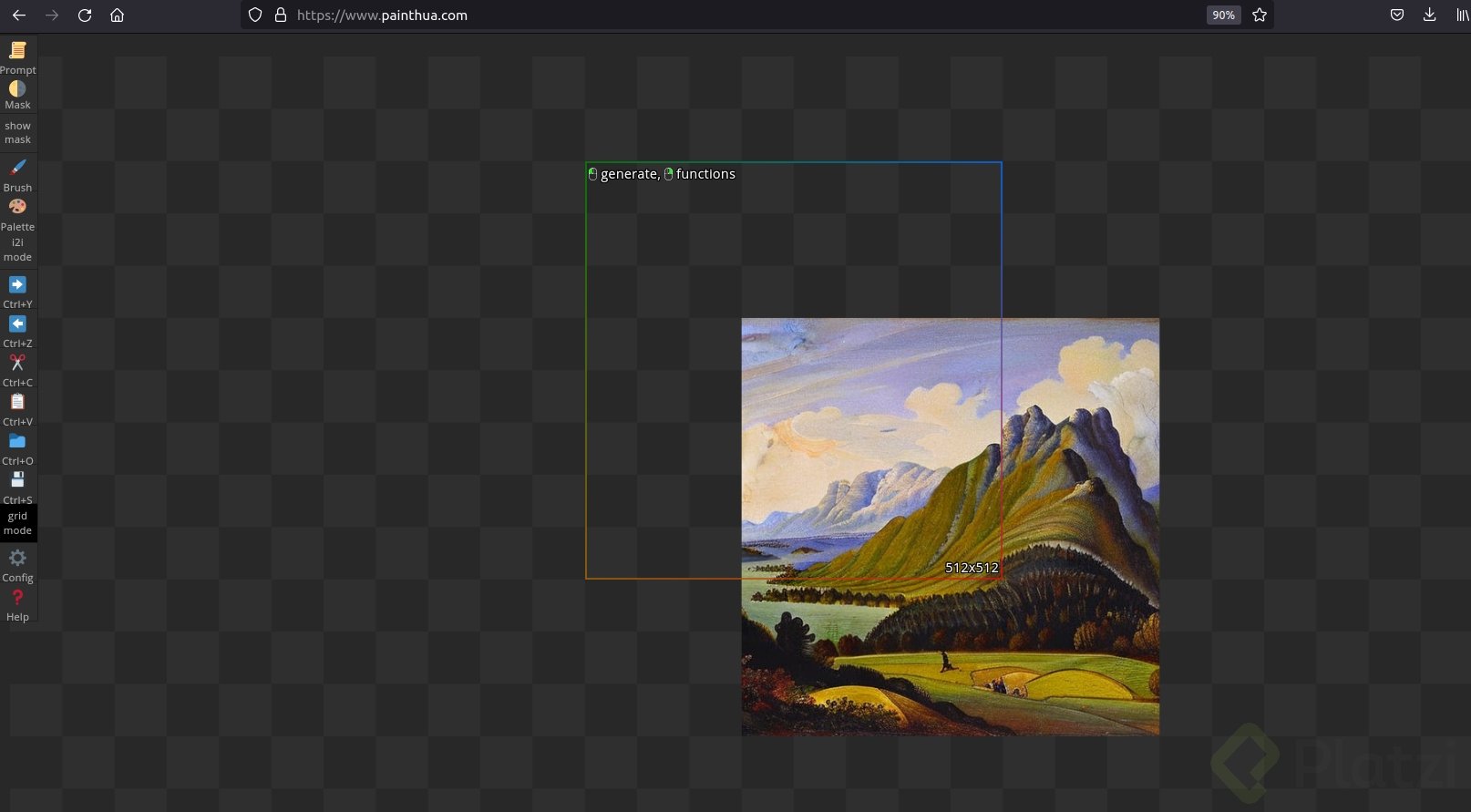Screen dimensions: 1471x812
Task: Click the generated landscape painting image
Action: 951,527
